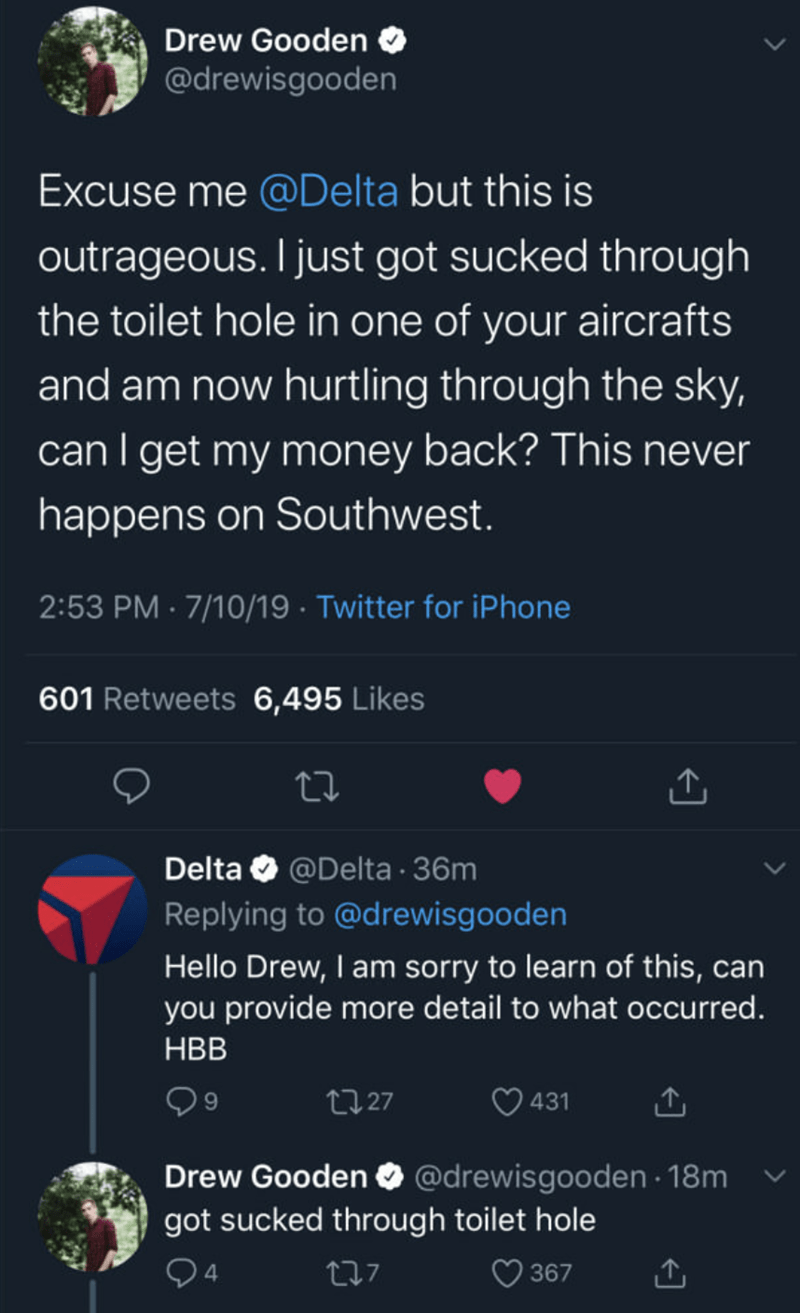Share Drew's follow-up reply tweet
This screenshot has height=1313, width=800.
(x=667, y=1273)
